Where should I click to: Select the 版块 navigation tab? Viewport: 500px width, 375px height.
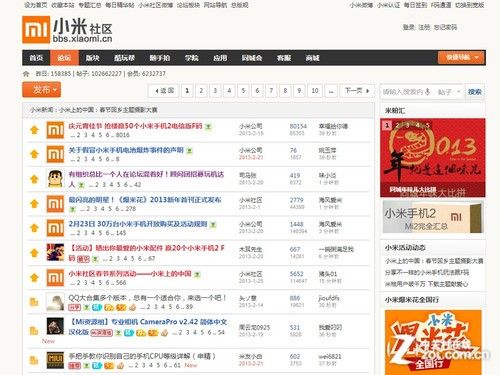click(92, 58)
